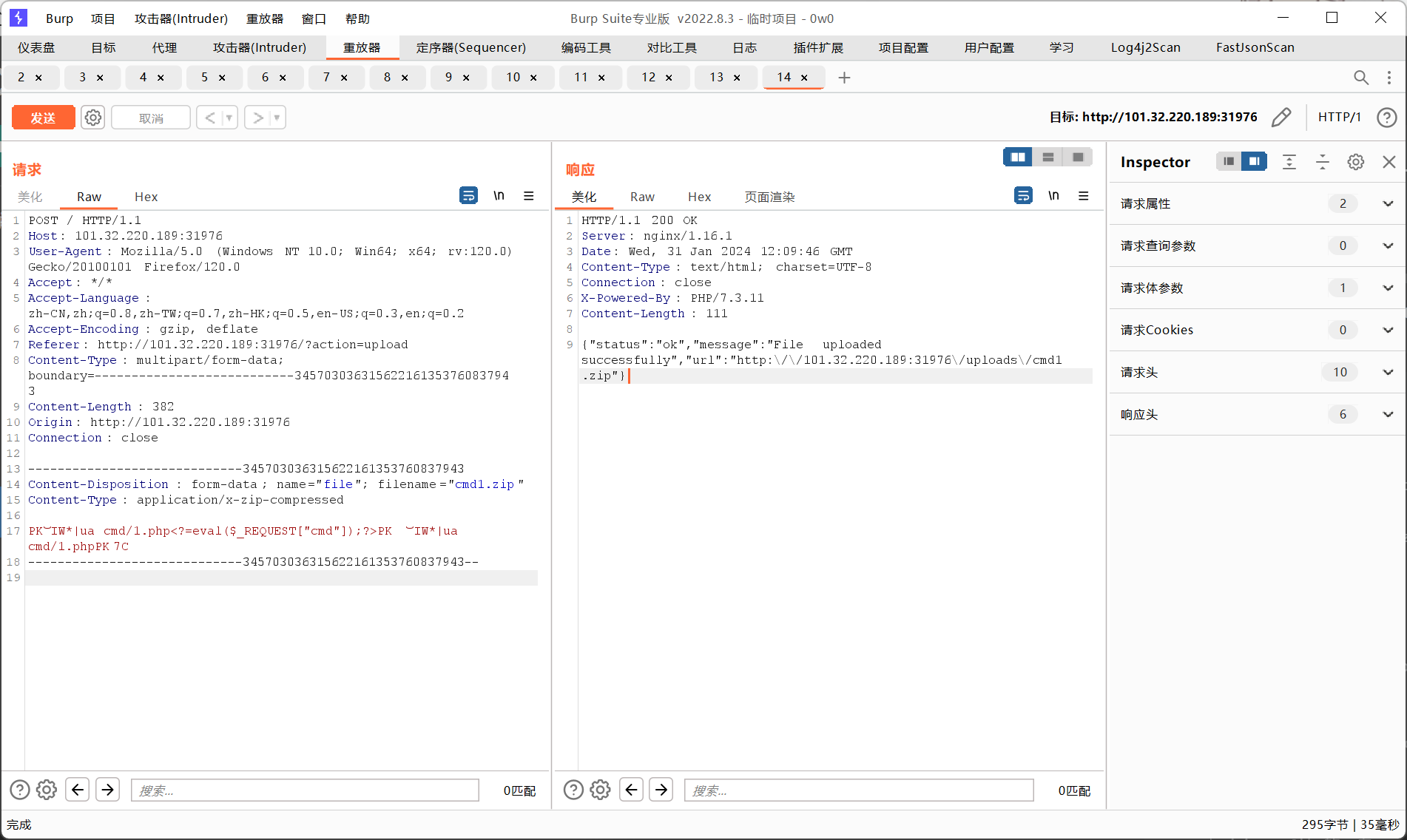Jump to the previous response search match

631,790
